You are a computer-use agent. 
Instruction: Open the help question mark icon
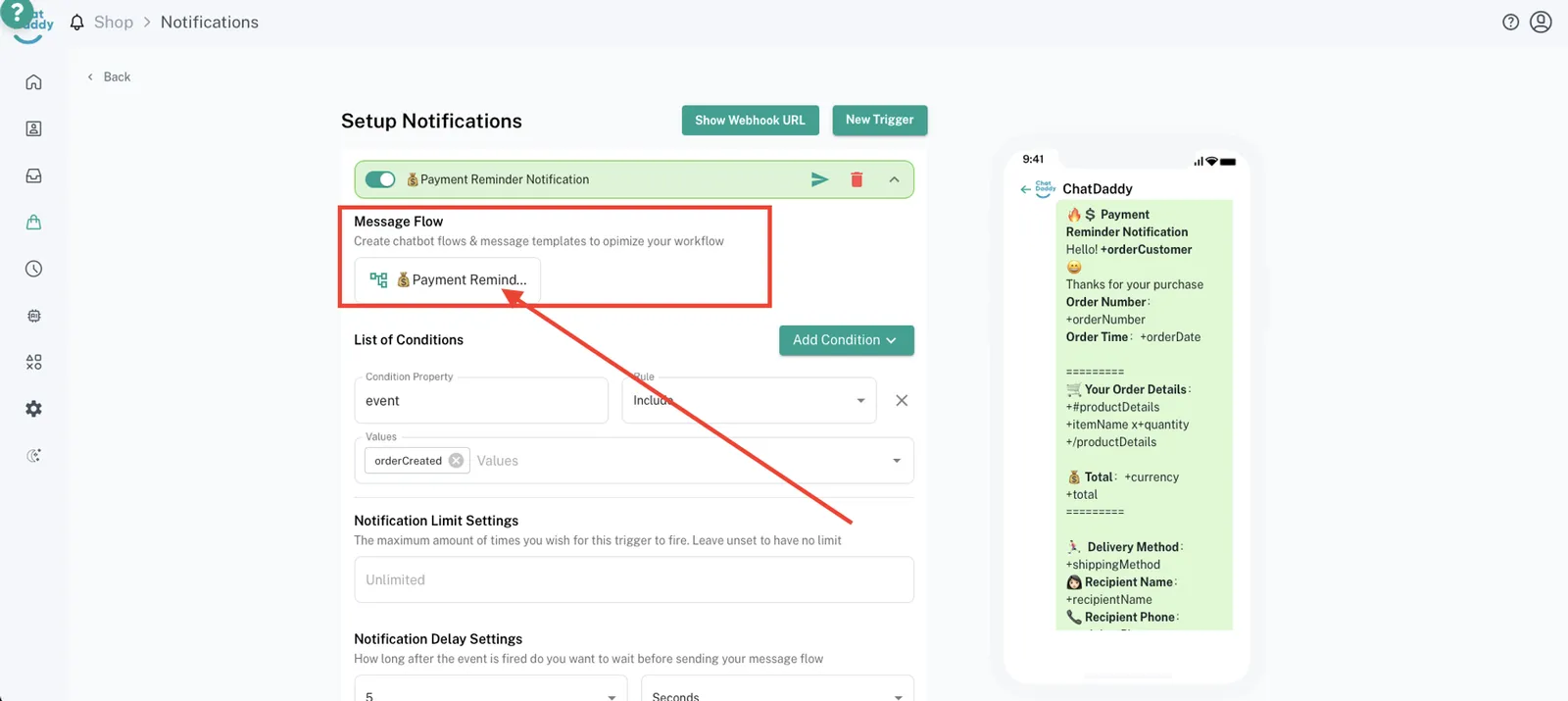[x=1510, y=22]
